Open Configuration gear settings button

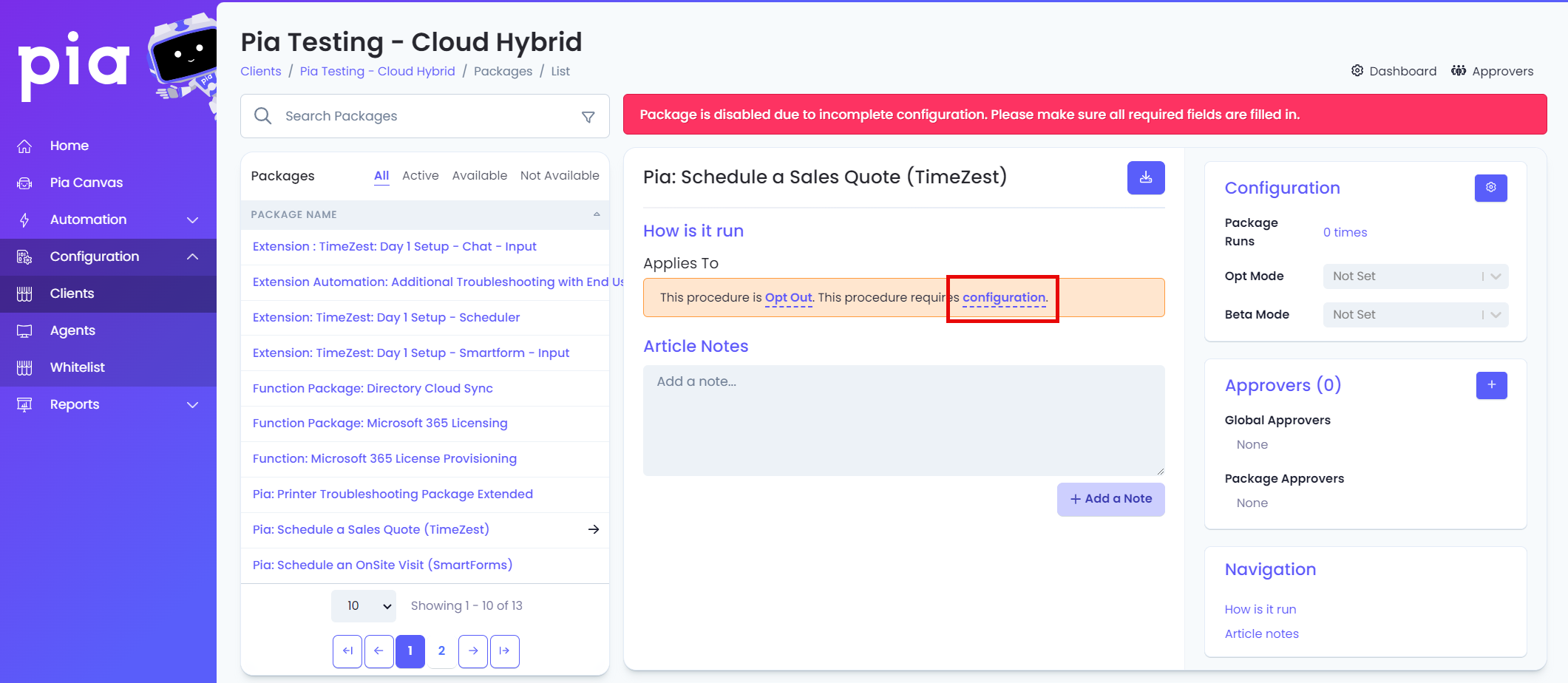pyautogui.click(x=1491, y=188)
